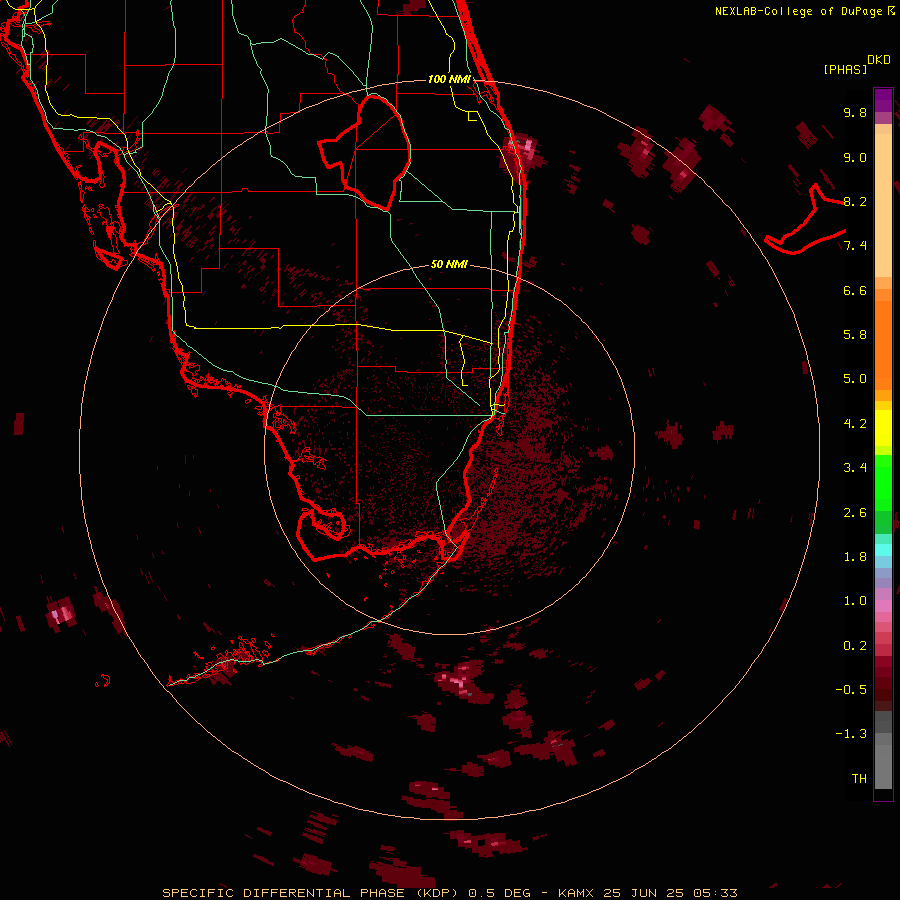
Task: Click the -1.3 scale value
Action: coord(851,734)
